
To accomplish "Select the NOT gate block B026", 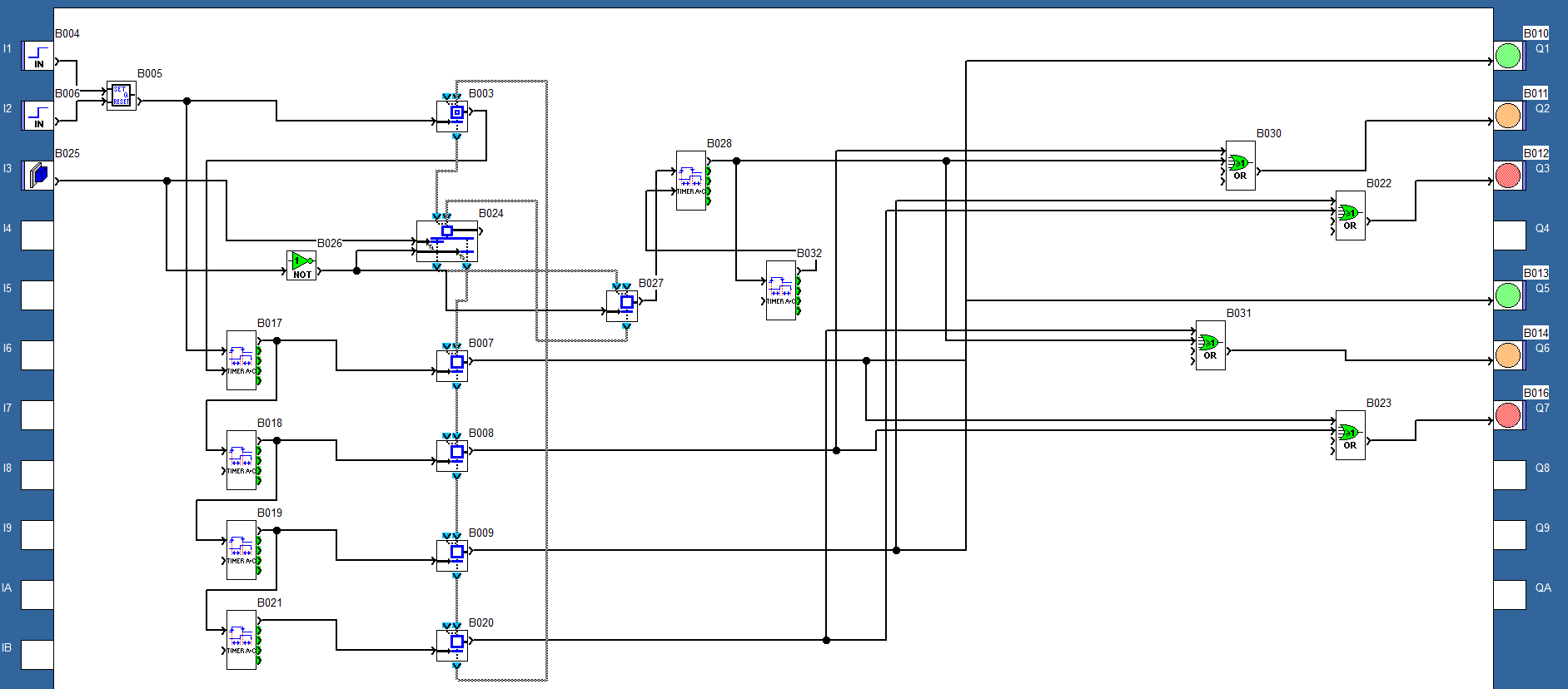I will 301,265.
